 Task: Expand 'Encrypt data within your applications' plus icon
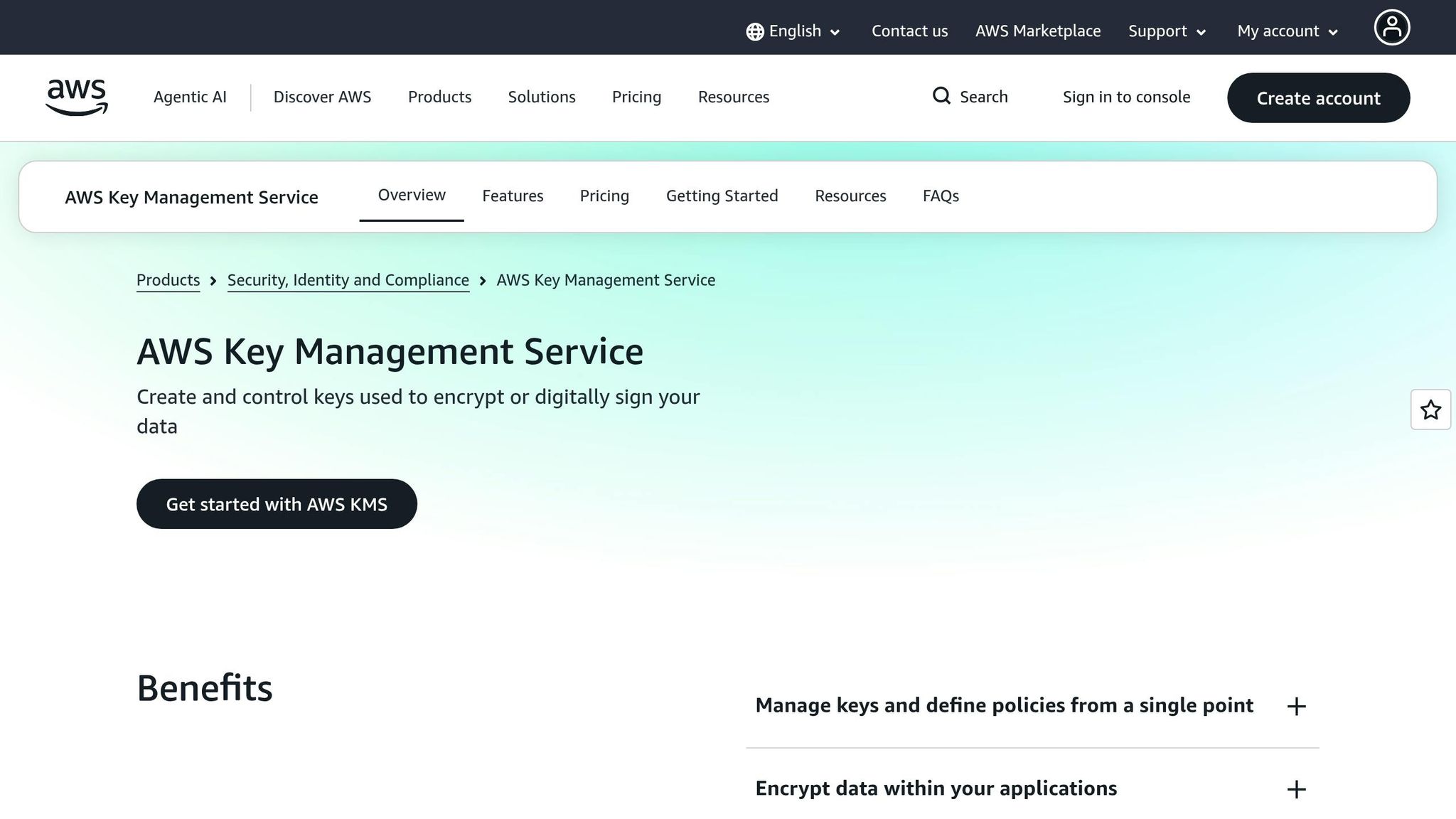click(x=1296, y=790)
